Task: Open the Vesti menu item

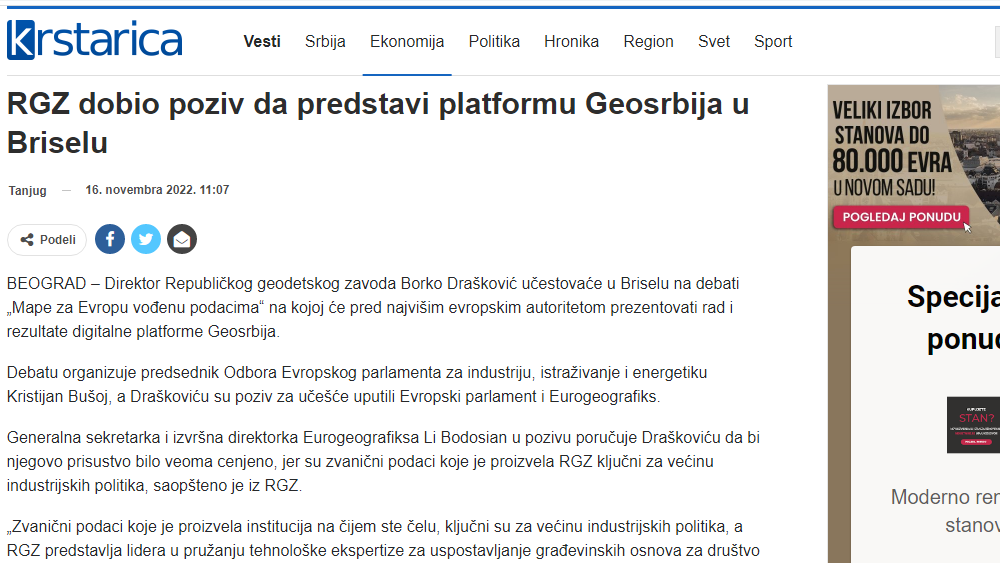Action: [x=262, y=41]
